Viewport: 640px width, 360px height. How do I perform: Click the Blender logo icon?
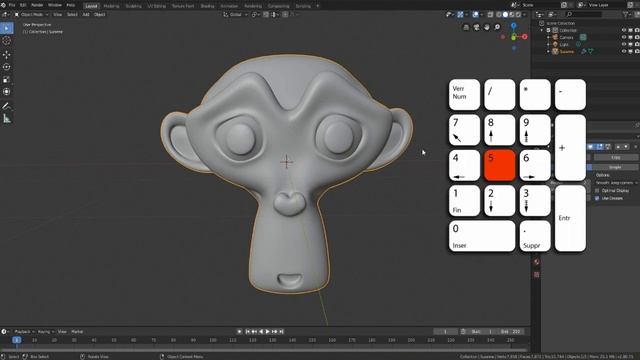click(3, 5)
